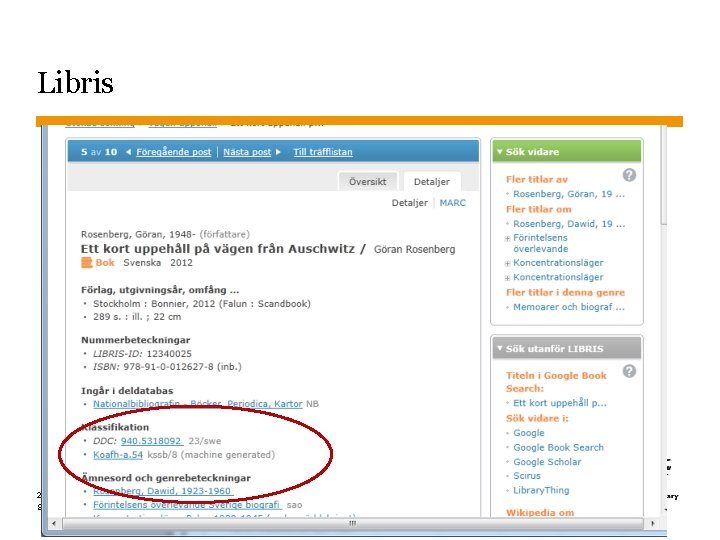Click the horizontal scrollbar right arrow
This screenshot has height=540, width=720.
tap(652, 523)
